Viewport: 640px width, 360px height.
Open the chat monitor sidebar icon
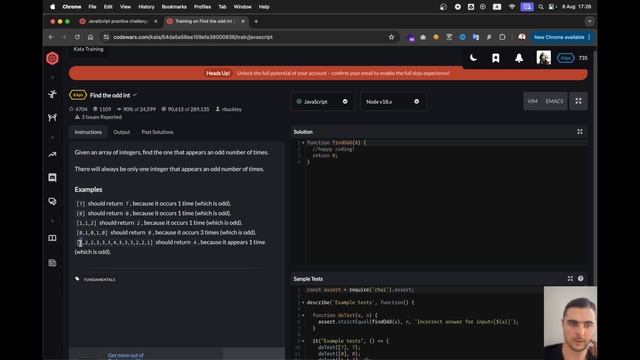point(52,178)
